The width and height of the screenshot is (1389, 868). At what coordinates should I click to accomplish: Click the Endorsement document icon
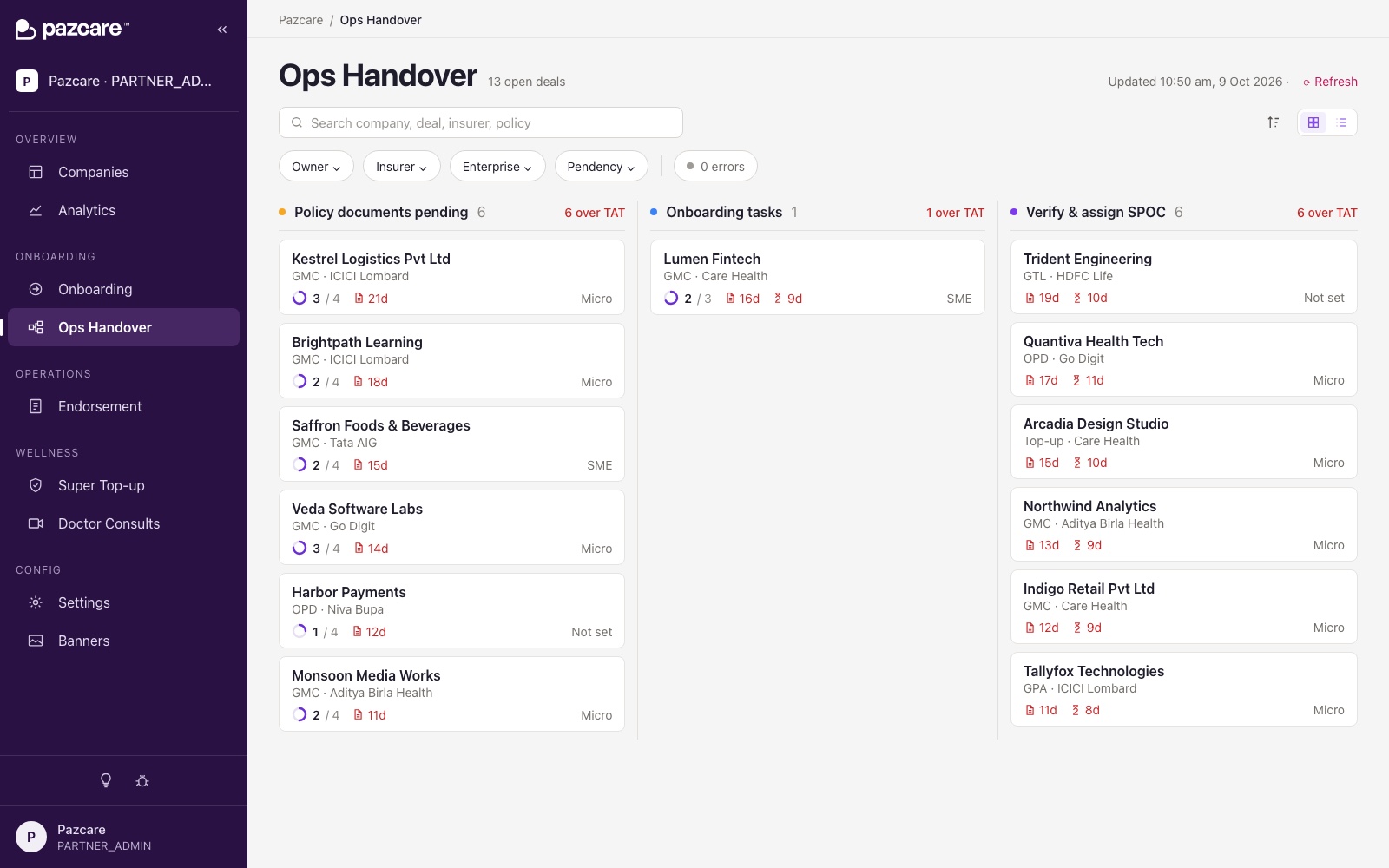coord(36,406)
